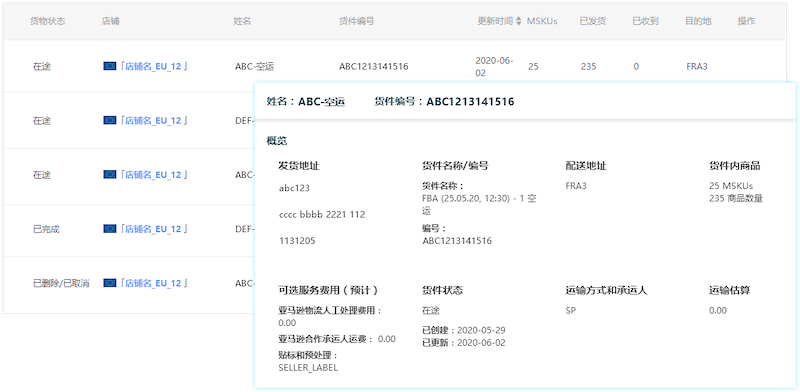
Task: Click ABC-空运 name cell in first row
Action: click(255, 66)
